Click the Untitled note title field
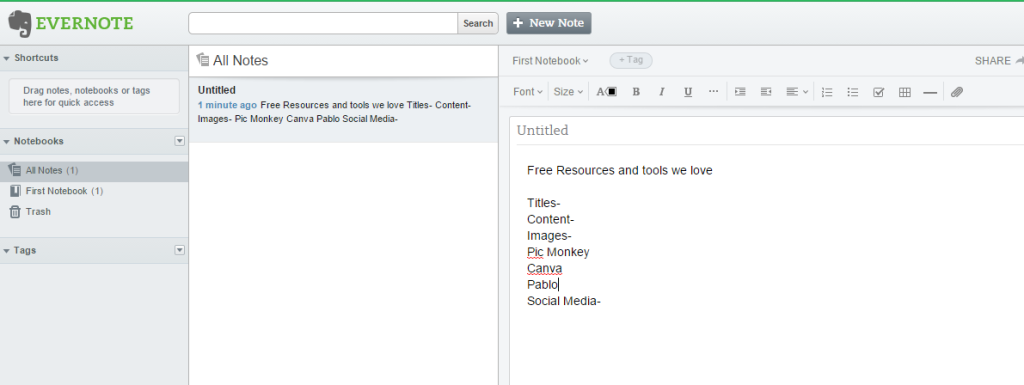This screenshot has height=385, width=1024. [769, 131]
